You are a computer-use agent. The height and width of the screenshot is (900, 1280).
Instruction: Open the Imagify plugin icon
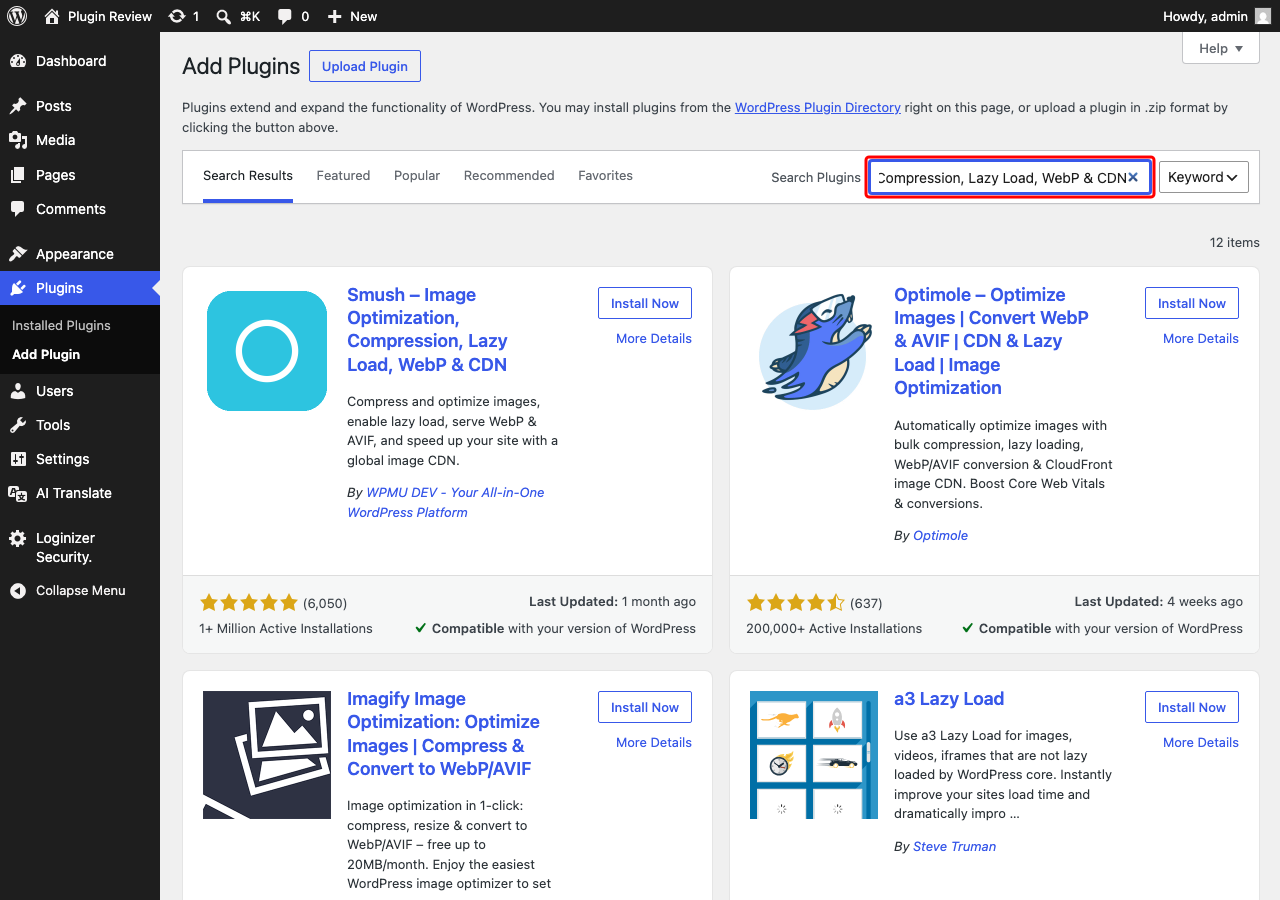tap(267, 755)
